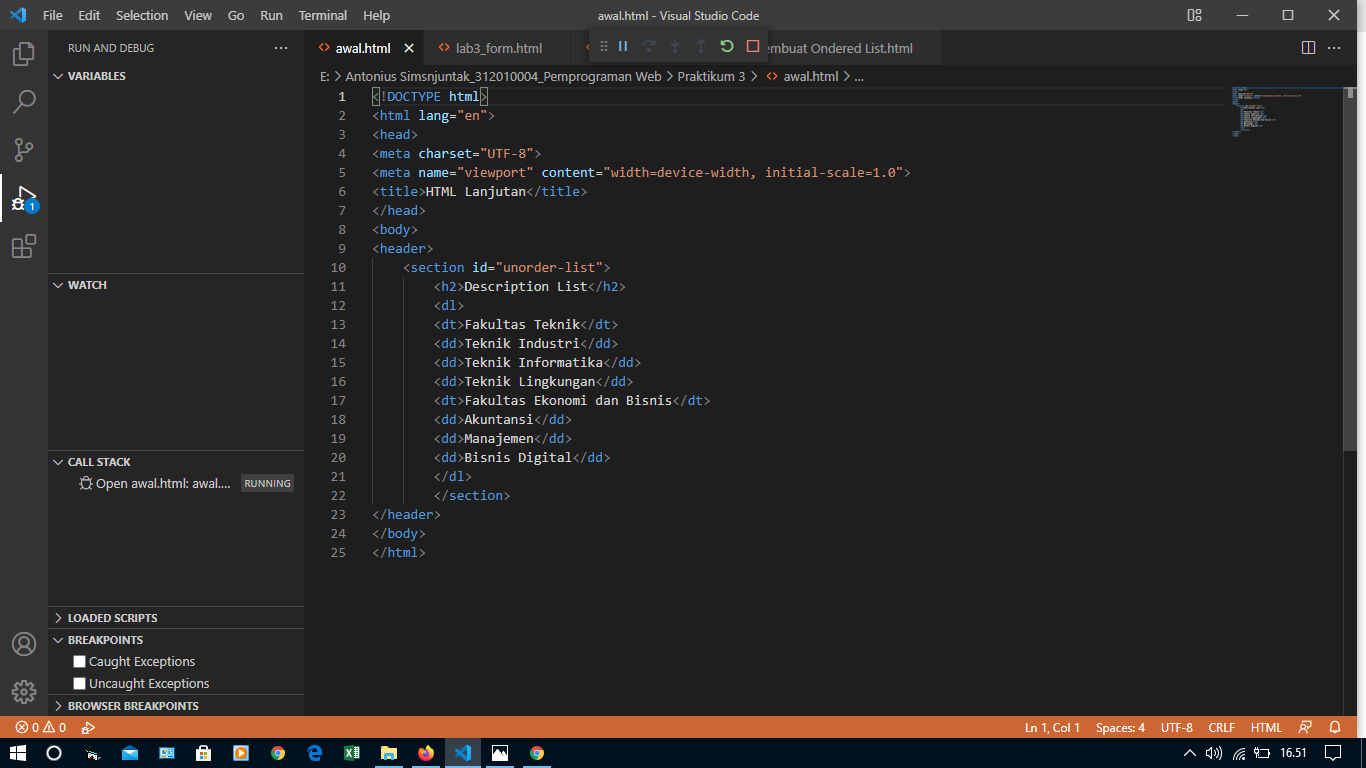Viewport: 1366px width, 768px height.
Task: Enable the Caught Exceptions breakpoint
Action: [x=79, y=661]
